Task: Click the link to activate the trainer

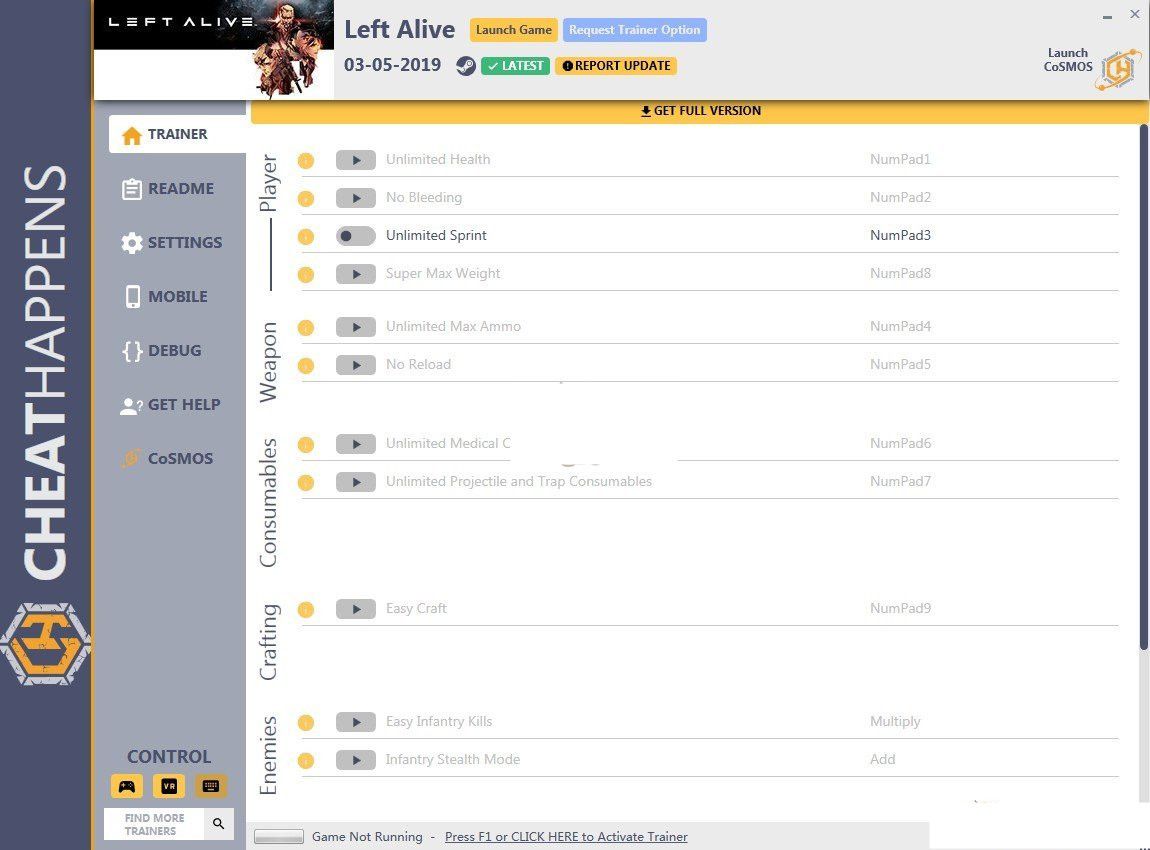Action: pos(566,837)
